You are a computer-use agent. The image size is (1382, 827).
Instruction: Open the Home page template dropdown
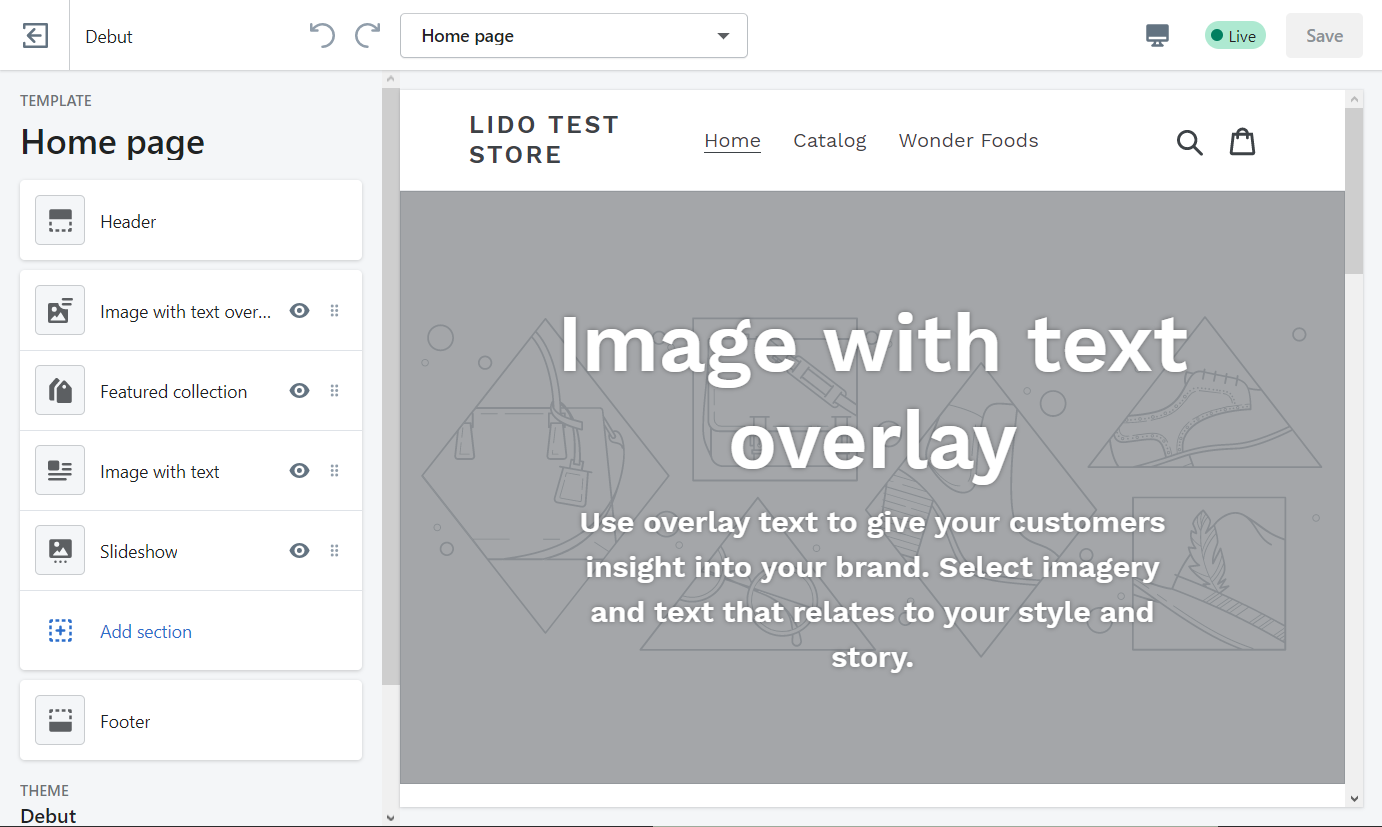(x=573, y=36)
